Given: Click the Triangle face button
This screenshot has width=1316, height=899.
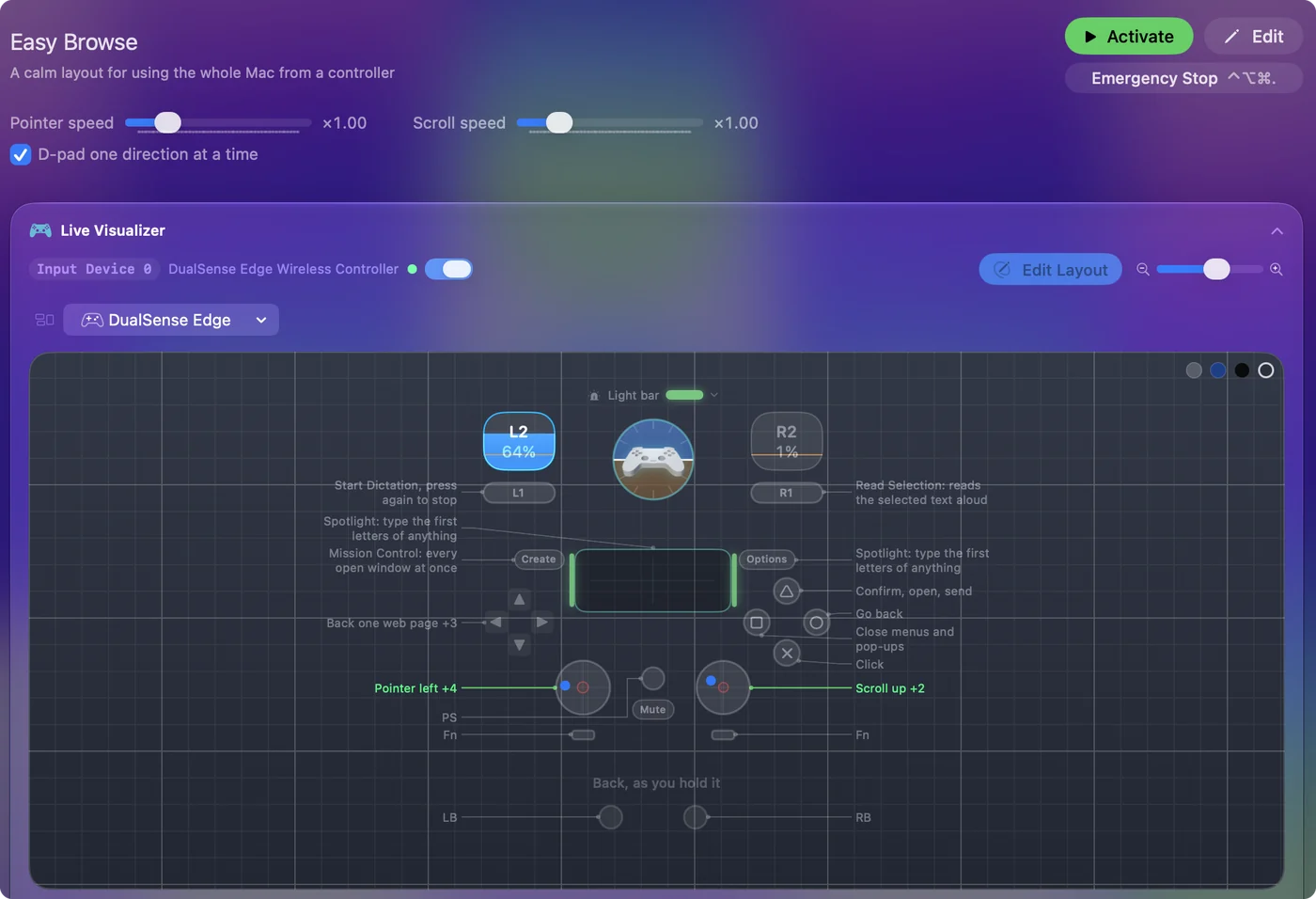Looking at the screenshot, I should (787, 591).
